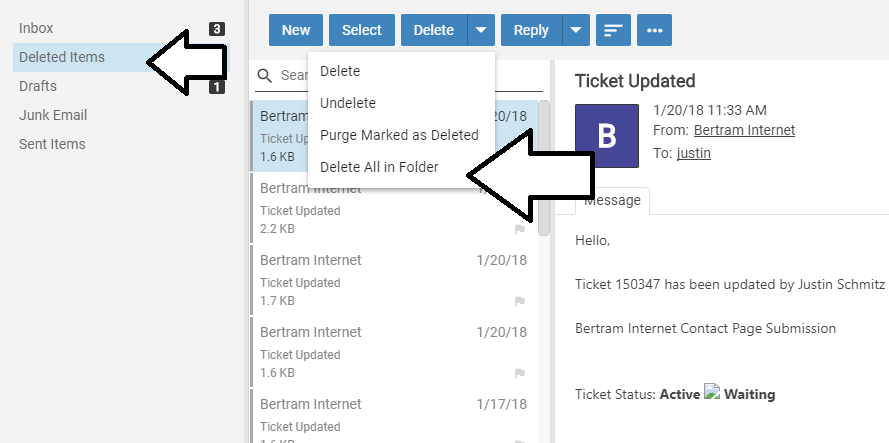Viewport: 889px width, 443px height.
Task: Open the Inbox folder
Action: 36,28
